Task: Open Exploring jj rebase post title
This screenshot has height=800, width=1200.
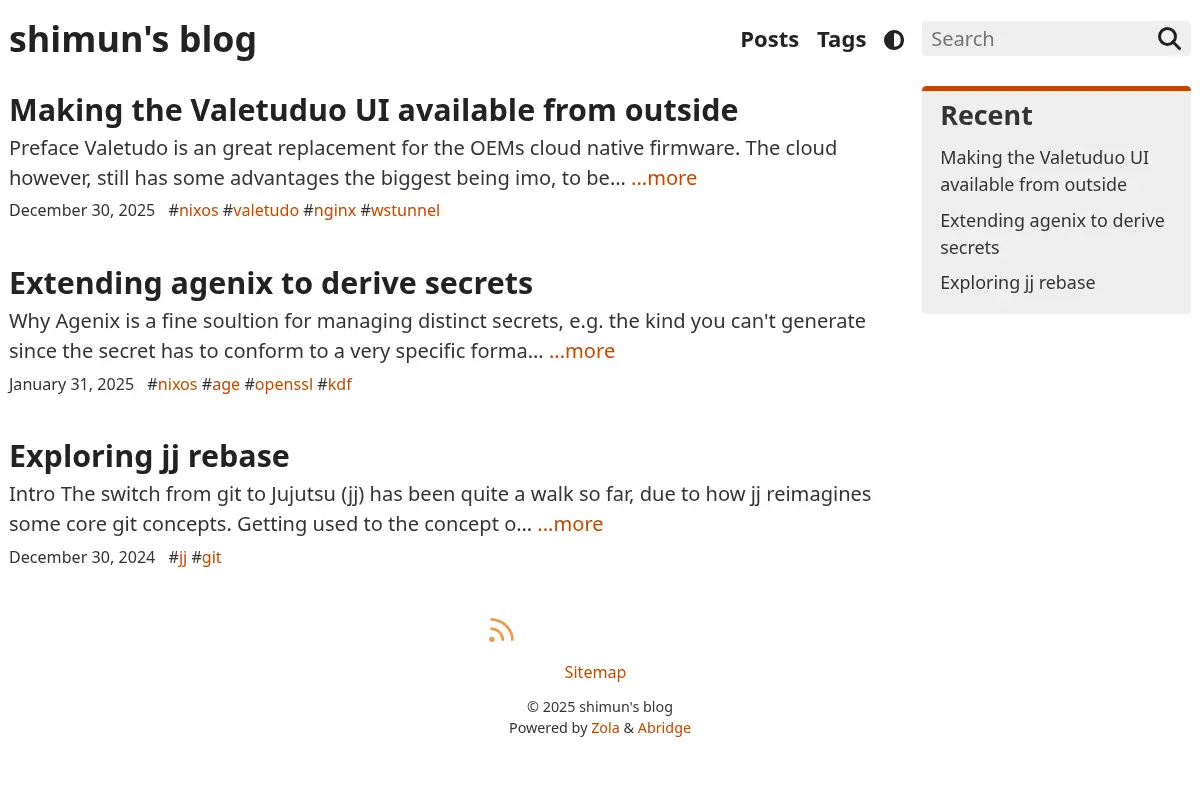Action: click(x=149, y=456)
